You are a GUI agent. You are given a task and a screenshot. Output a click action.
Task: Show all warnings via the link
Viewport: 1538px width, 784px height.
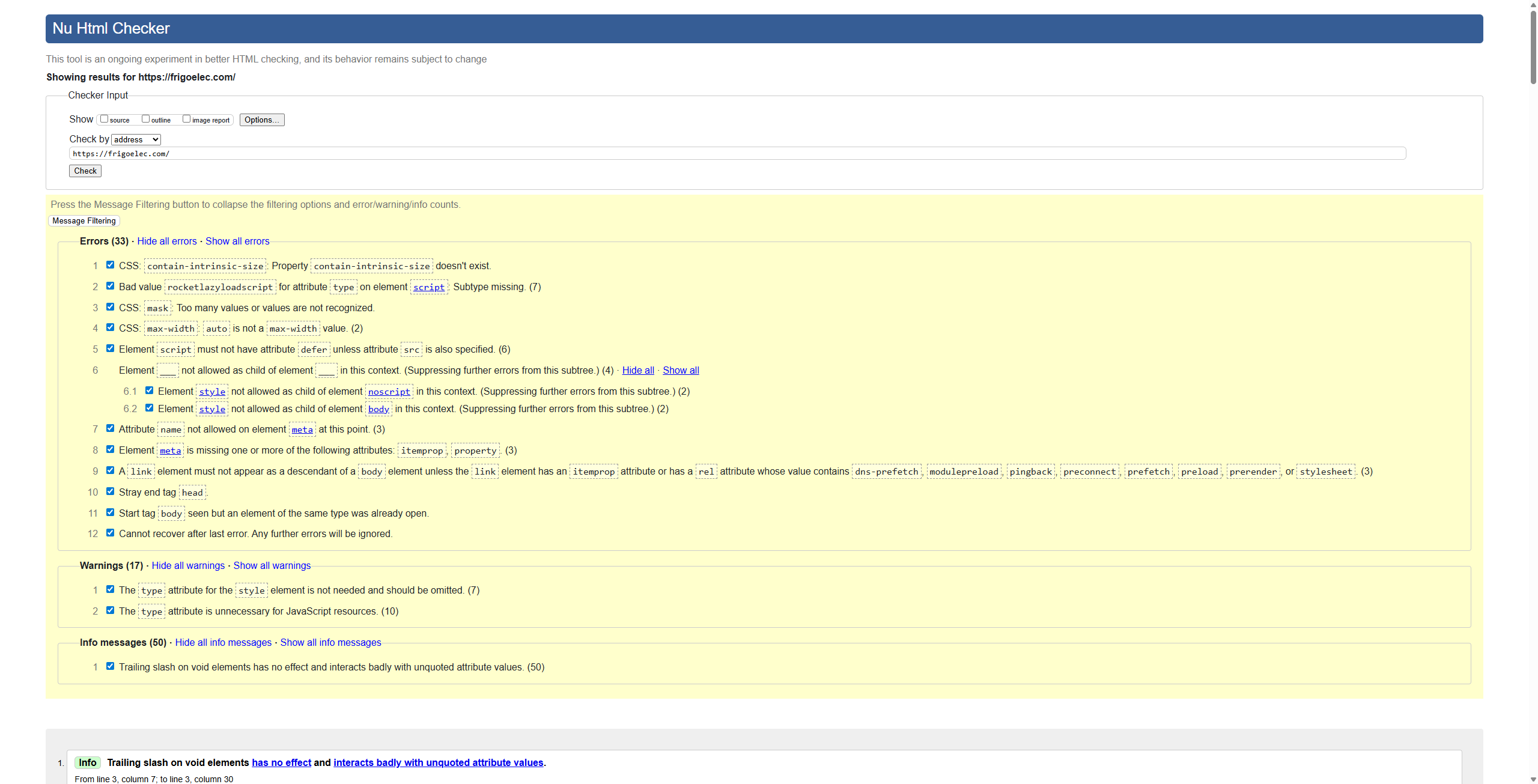[271, 565]
